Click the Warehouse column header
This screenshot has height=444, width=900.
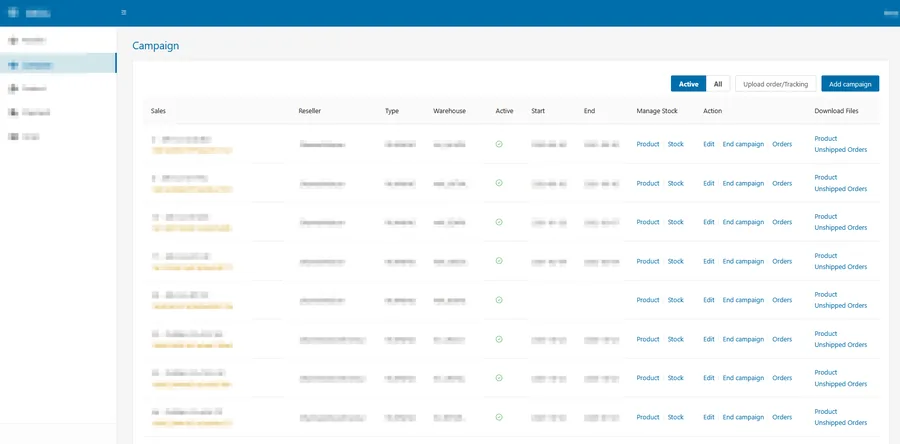click(x=449, y=111)
